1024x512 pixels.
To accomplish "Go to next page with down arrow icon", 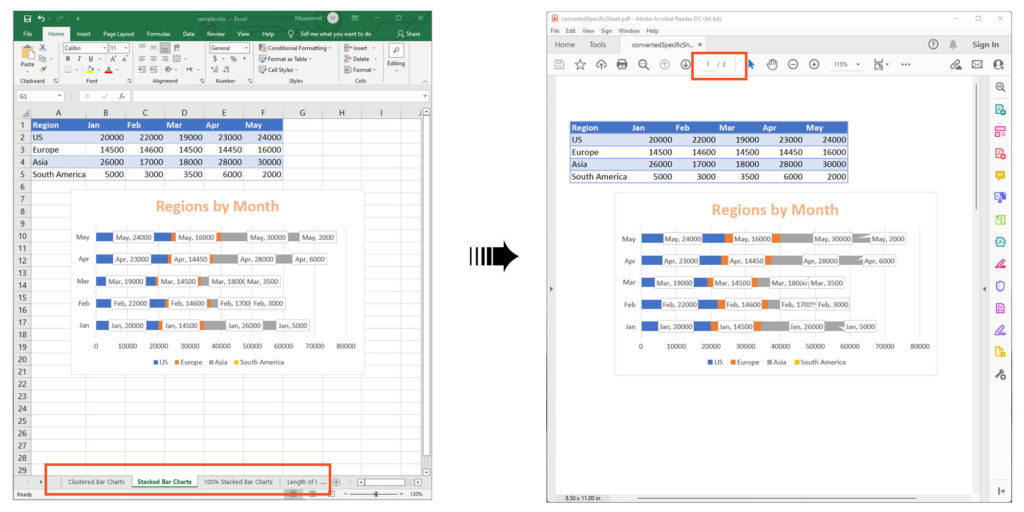I will pos(685,64).
